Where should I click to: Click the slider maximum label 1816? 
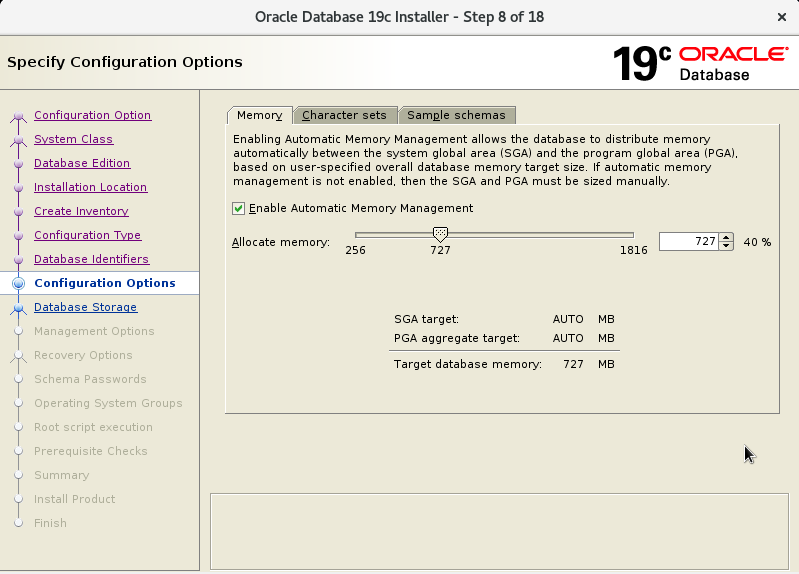[633, 250]
